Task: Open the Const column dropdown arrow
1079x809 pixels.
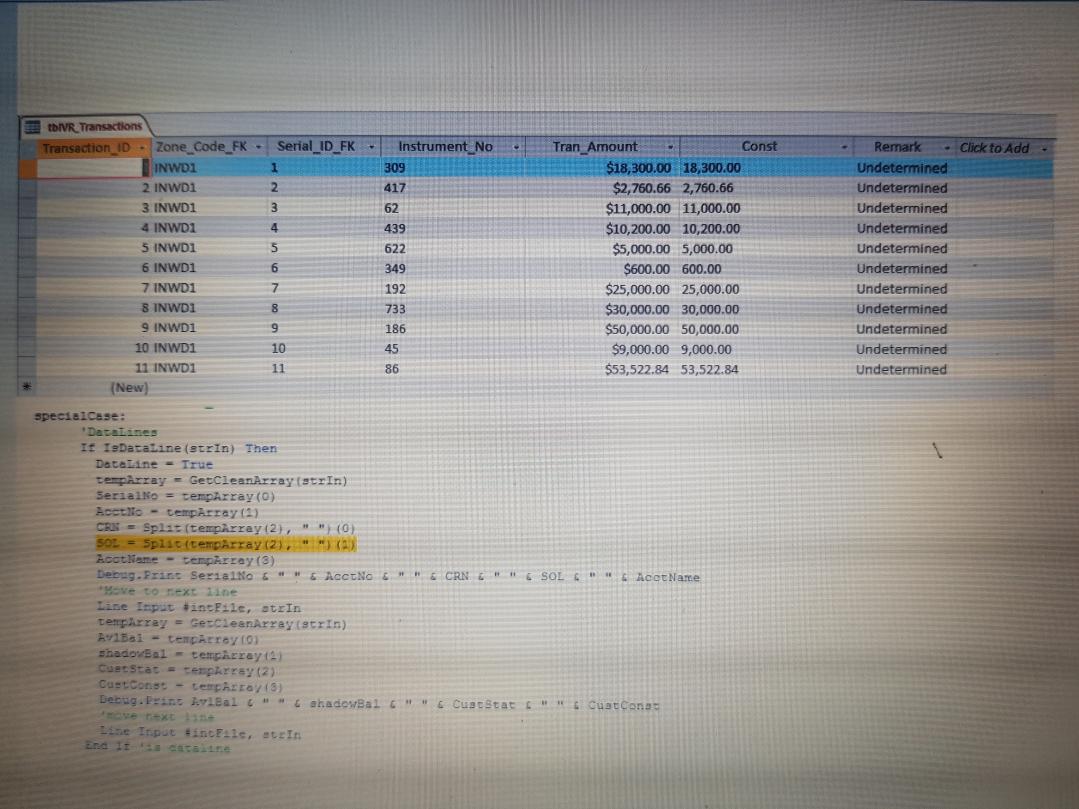Action: click(844, 147)
